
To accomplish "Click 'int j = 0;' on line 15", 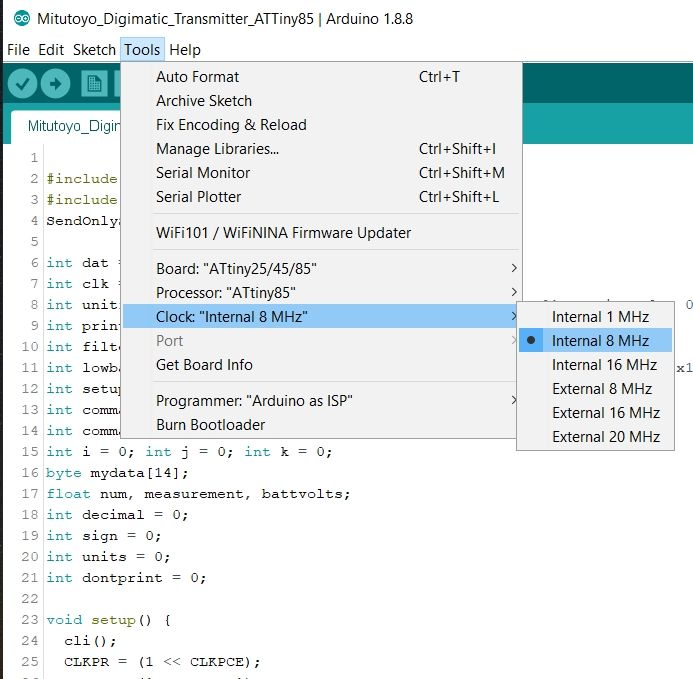I will tap(189, 452).
